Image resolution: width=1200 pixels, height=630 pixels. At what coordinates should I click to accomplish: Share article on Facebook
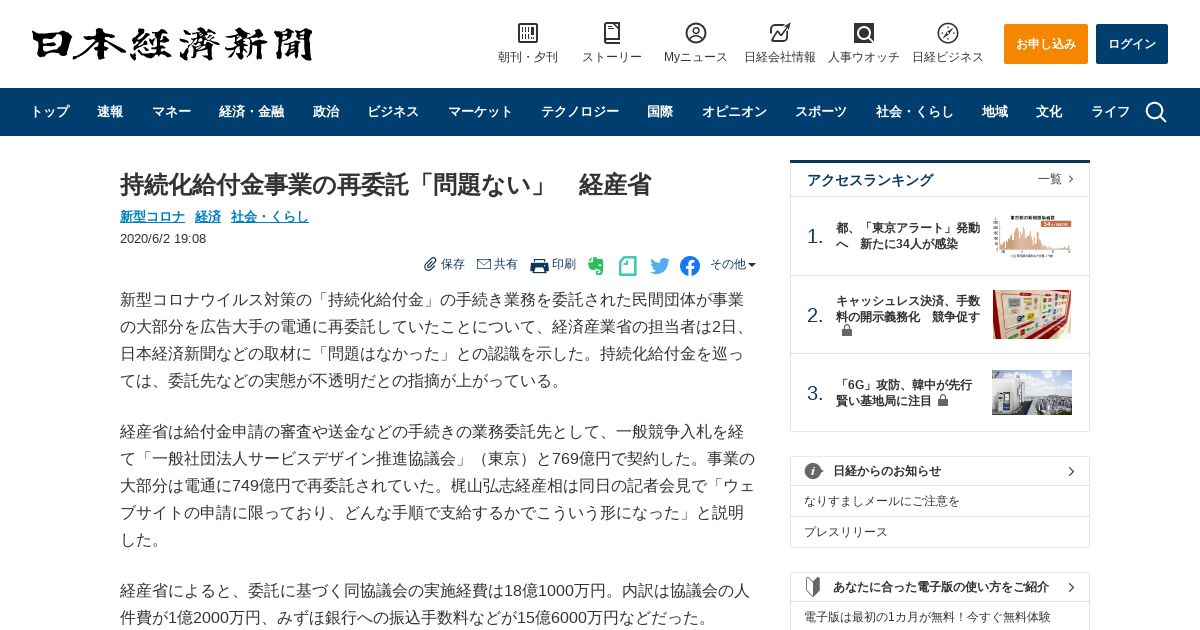(x=690, y=266)
